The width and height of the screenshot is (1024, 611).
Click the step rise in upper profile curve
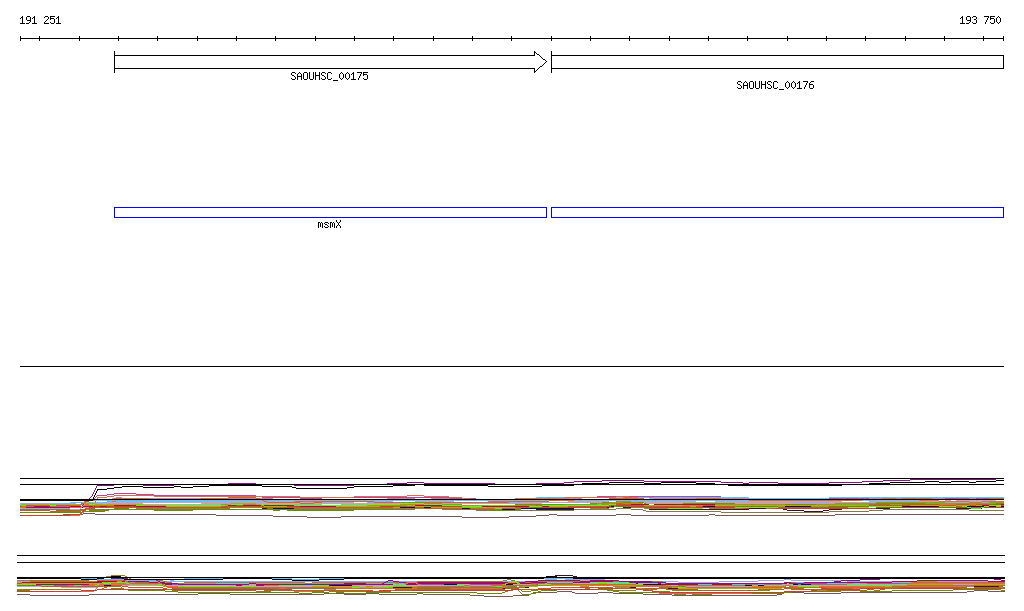(93, 493)
